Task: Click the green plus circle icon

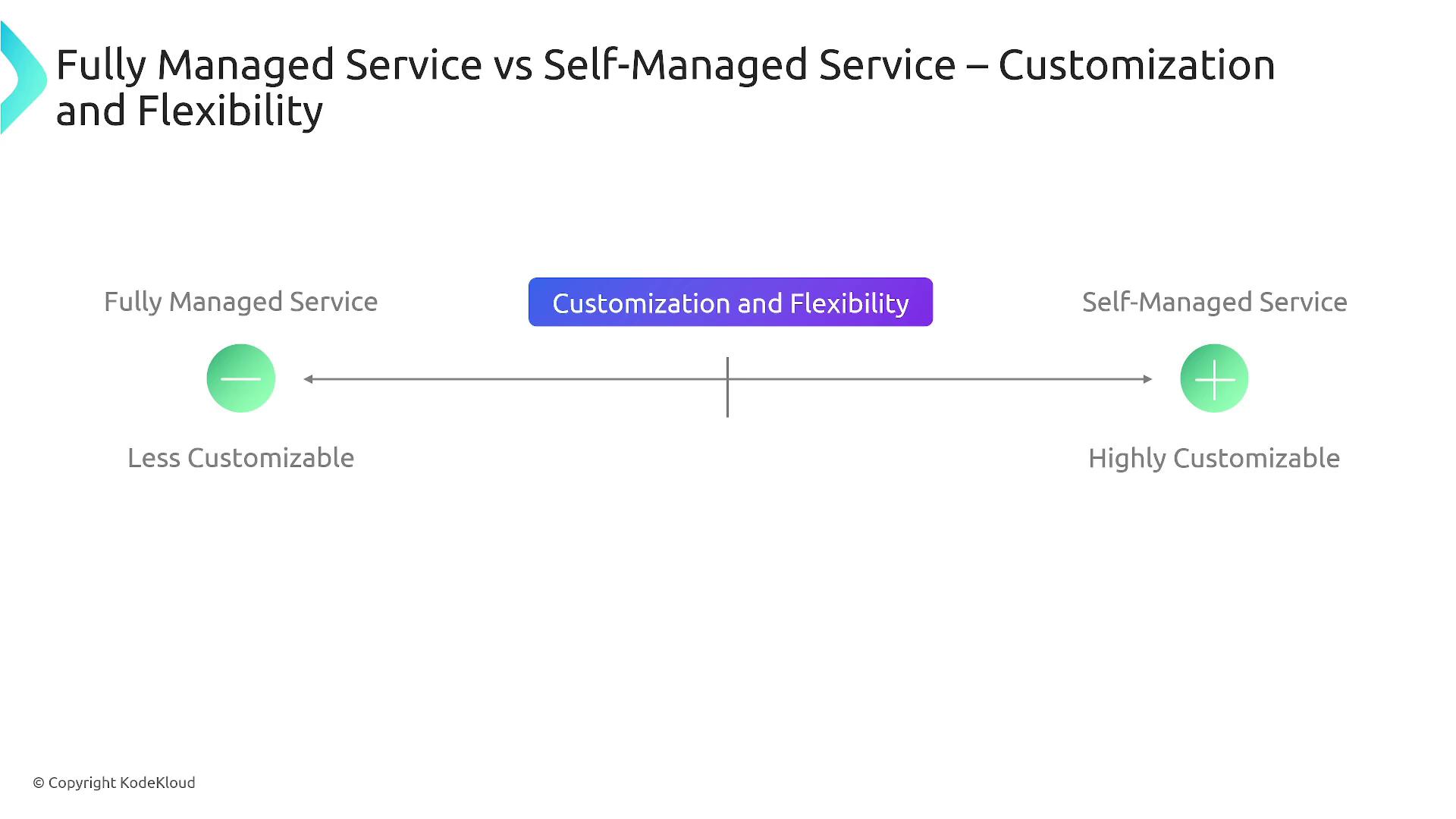Action: [1214, 378]
